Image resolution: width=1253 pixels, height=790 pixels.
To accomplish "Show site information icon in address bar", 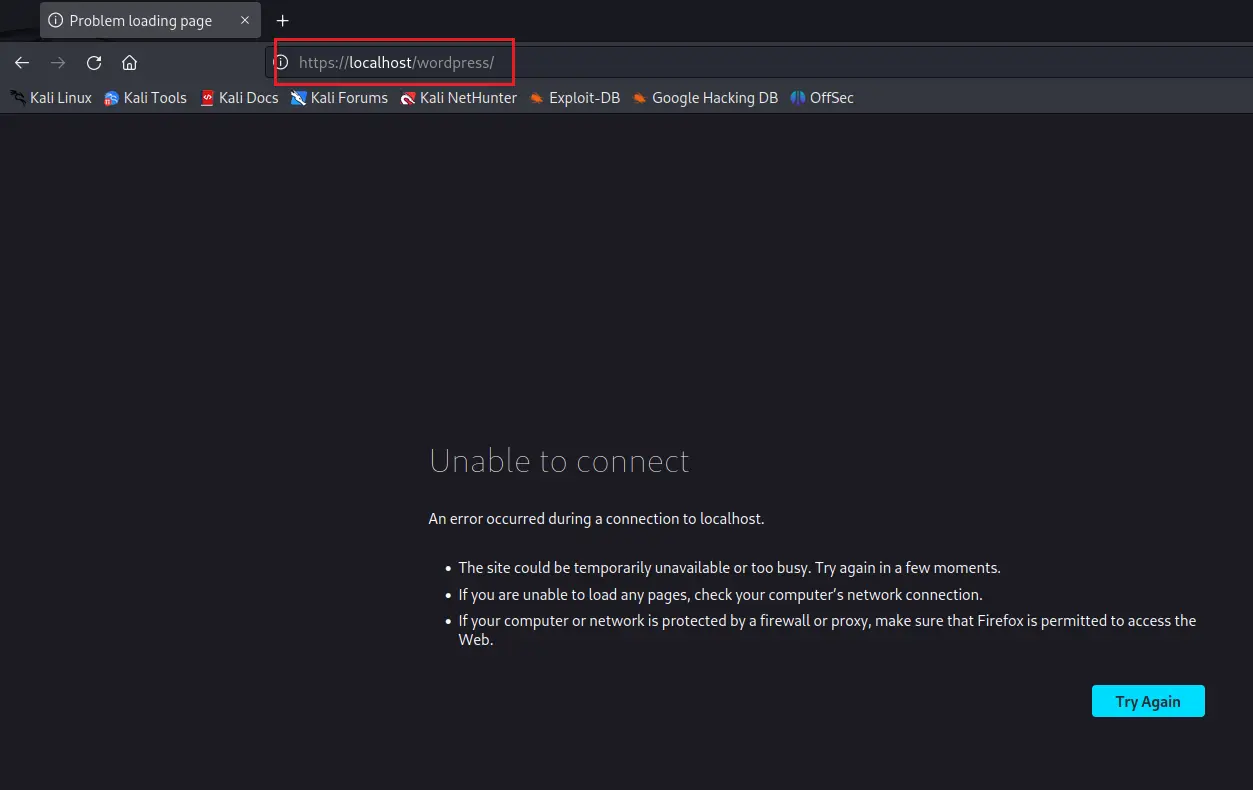I will pyautogui.click(x=282, y=63).
